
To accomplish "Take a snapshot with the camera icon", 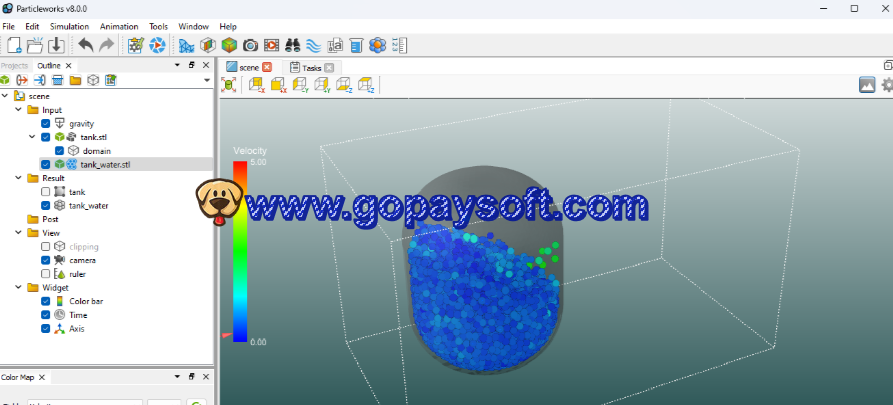I will [x=251, y=45].
